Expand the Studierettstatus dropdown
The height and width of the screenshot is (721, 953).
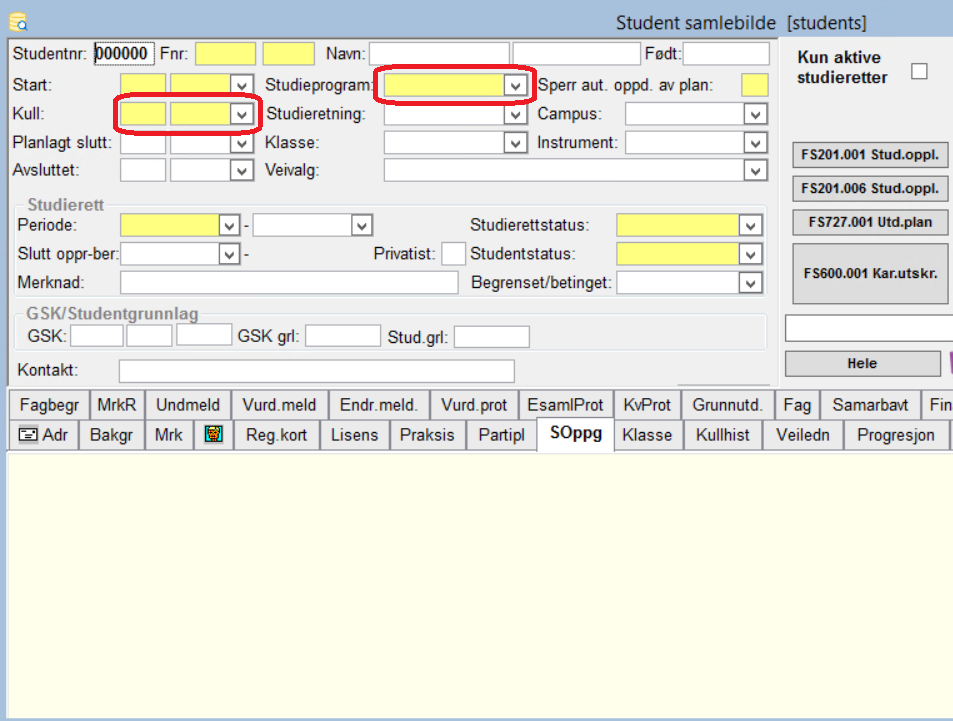tap(750, 225)
